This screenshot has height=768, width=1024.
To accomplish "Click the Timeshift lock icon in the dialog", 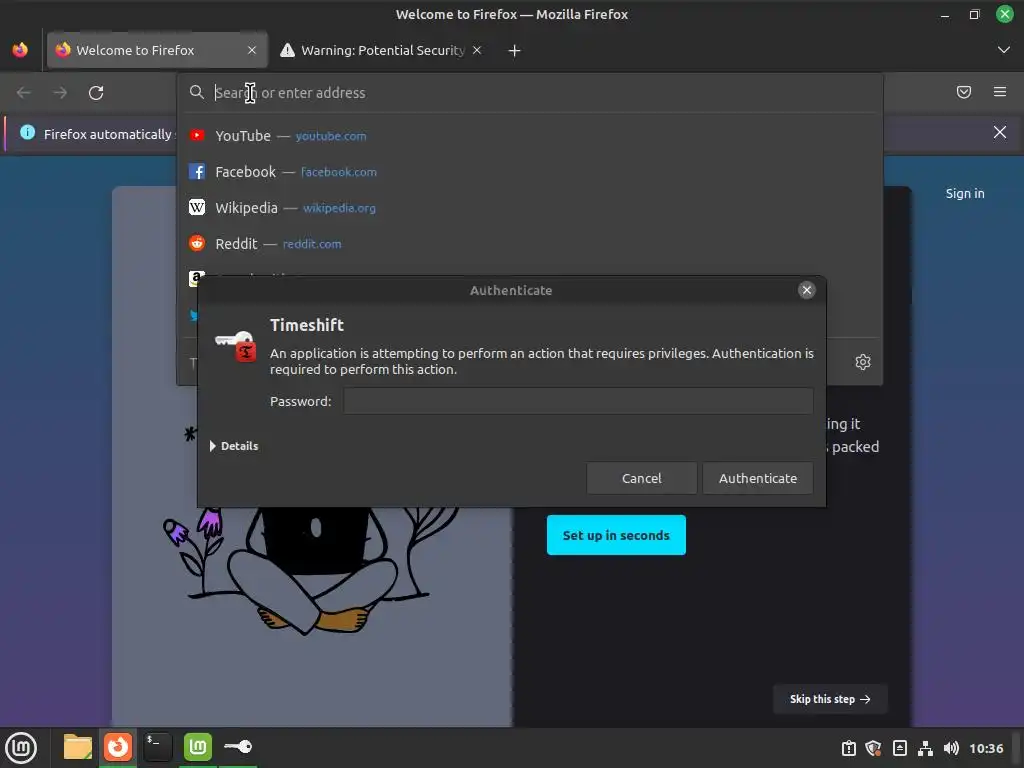I will coord(236,346).
